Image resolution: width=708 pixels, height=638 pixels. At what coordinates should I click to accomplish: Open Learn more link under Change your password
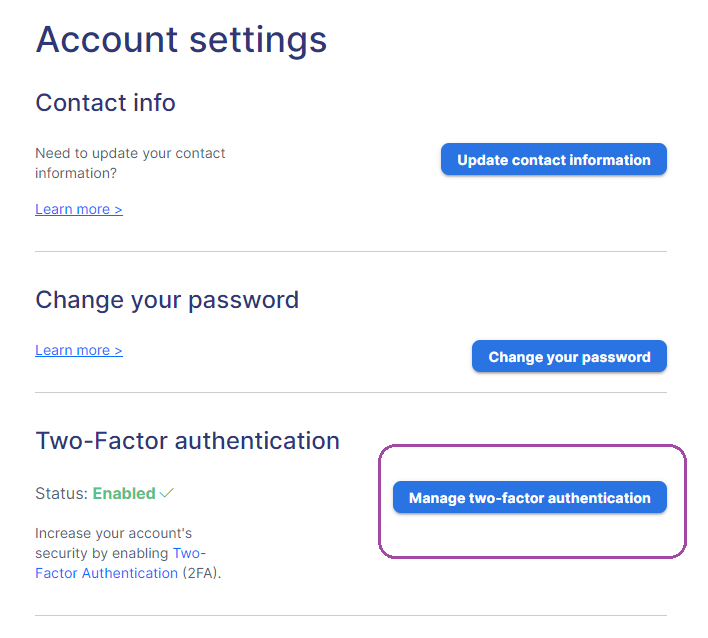tap(79, 350)
